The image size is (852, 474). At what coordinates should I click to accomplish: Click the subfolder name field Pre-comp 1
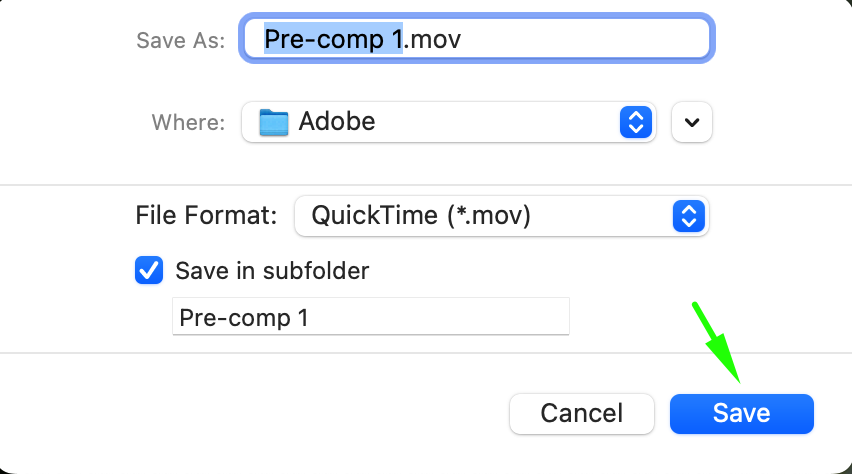[x=370, y=318]
